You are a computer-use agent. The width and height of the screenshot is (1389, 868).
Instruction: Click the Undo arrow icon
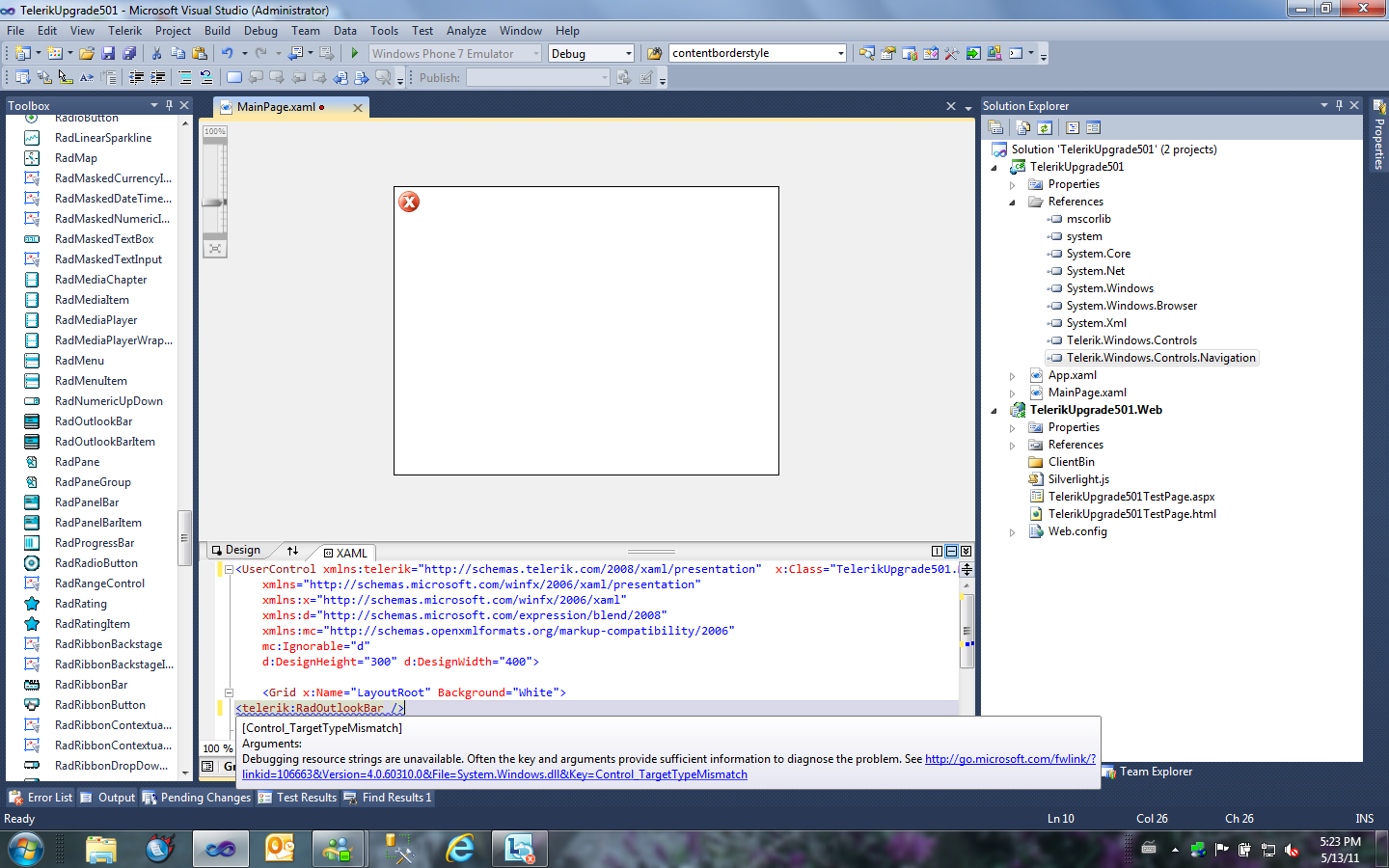tap(227, 53)
